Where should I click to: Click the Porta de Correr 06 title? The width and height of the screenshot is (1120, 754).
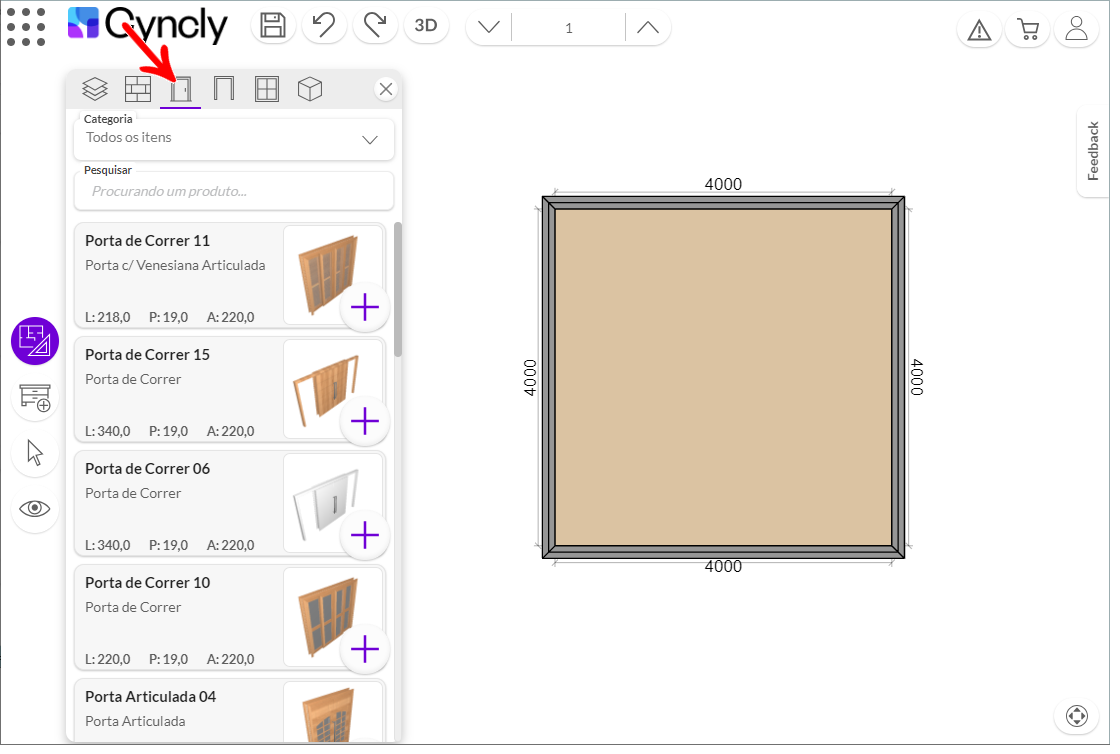click(x=147, y=469)
